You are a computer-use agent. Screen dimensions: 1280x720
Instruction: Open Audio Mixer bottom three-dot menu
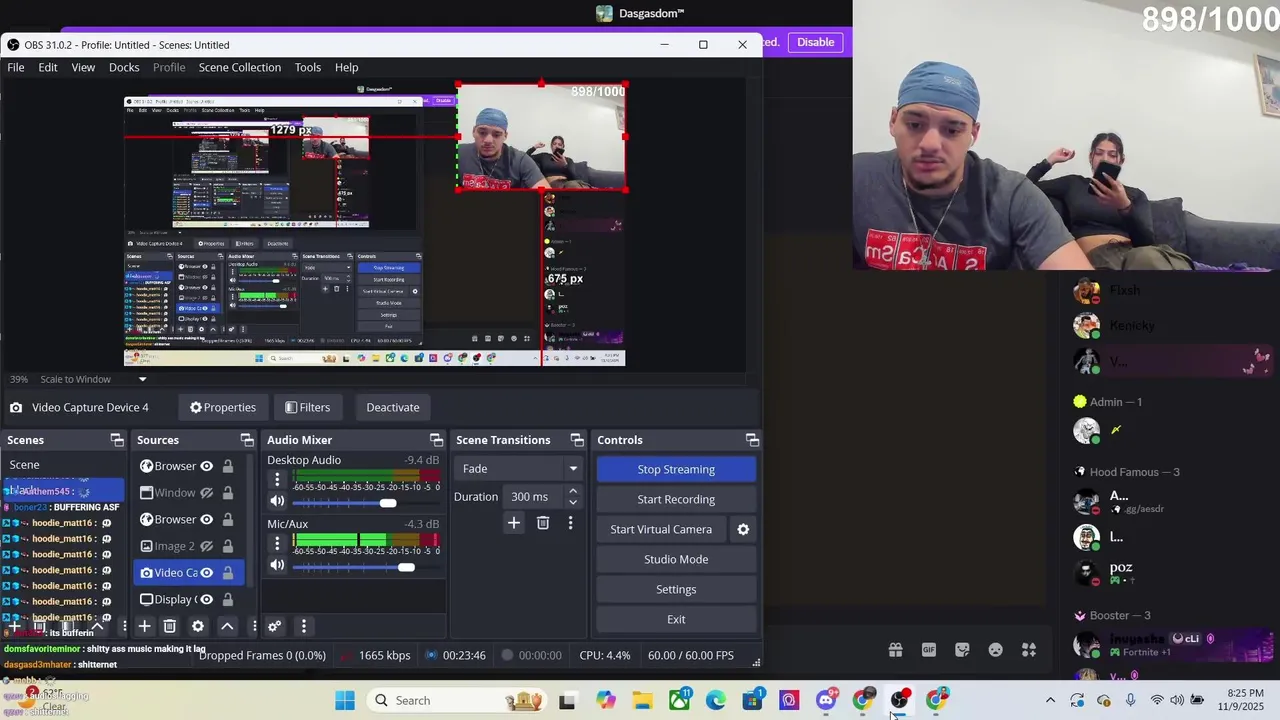pos(303,626)
